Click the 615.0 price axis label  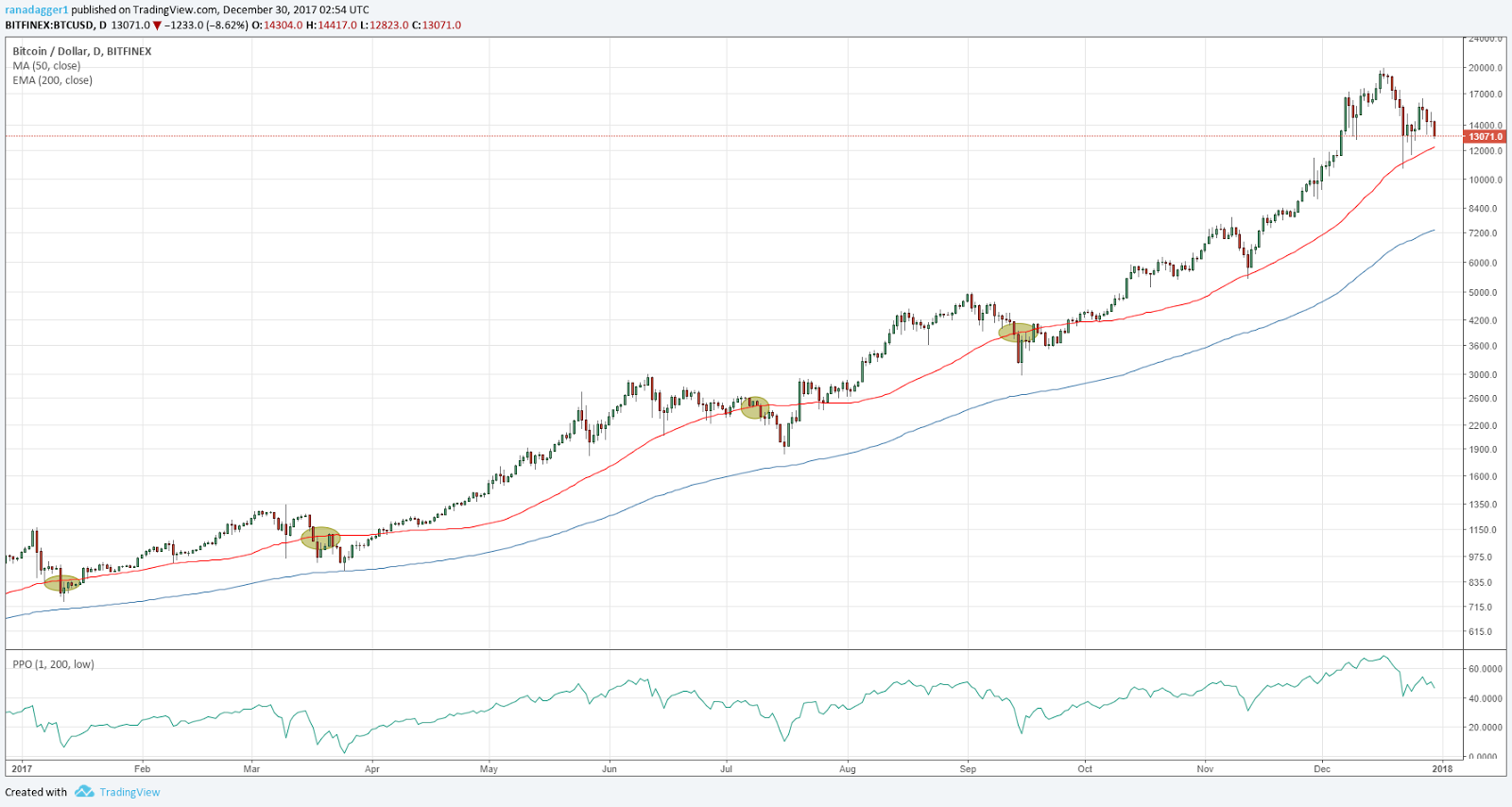[1481, 631]
